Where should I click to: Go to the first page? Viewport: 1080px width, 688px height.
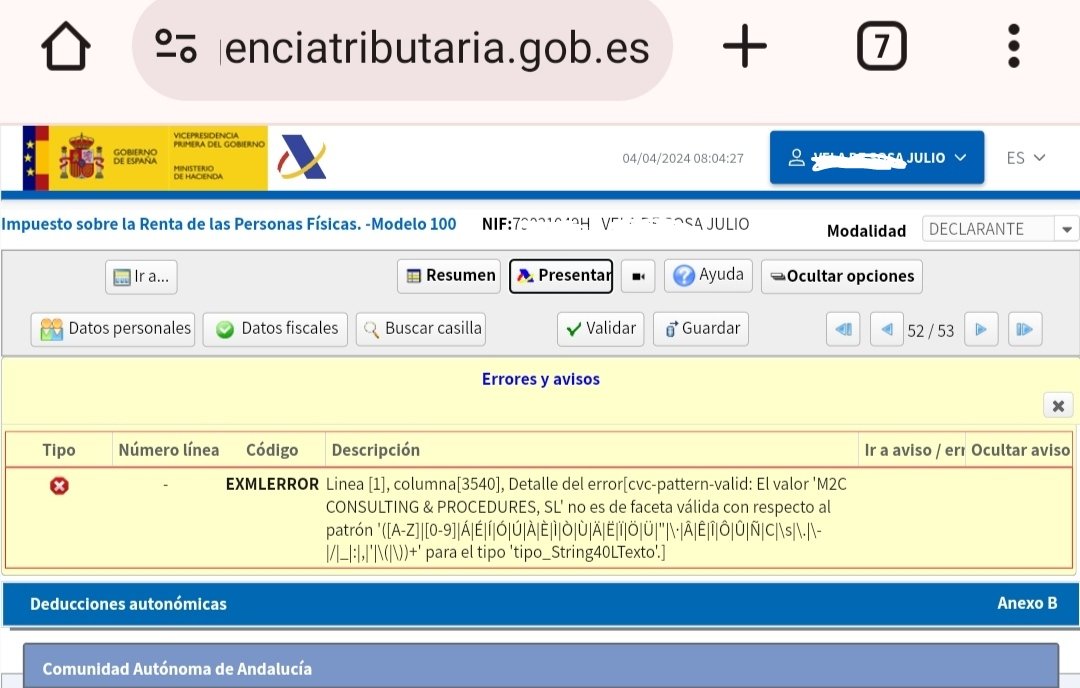click(x=843, y=329)
